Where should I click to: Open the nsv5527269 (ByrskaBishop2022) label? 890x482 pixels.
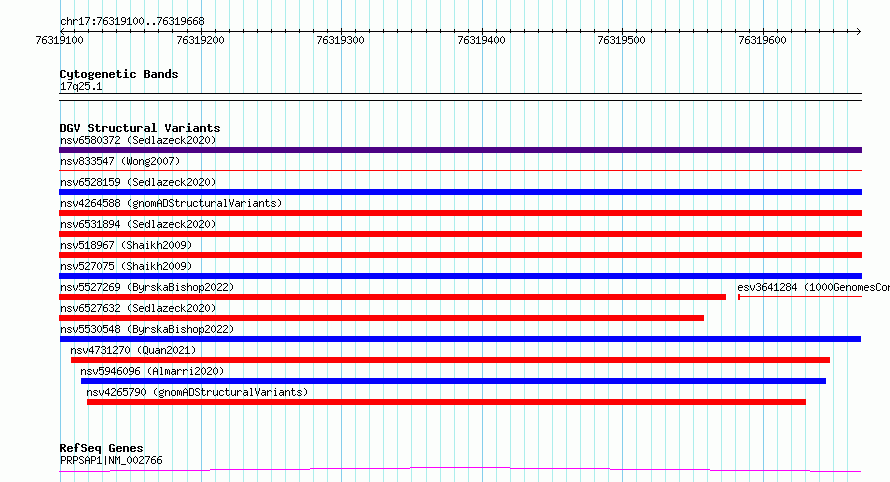click(x=147, y=287)
